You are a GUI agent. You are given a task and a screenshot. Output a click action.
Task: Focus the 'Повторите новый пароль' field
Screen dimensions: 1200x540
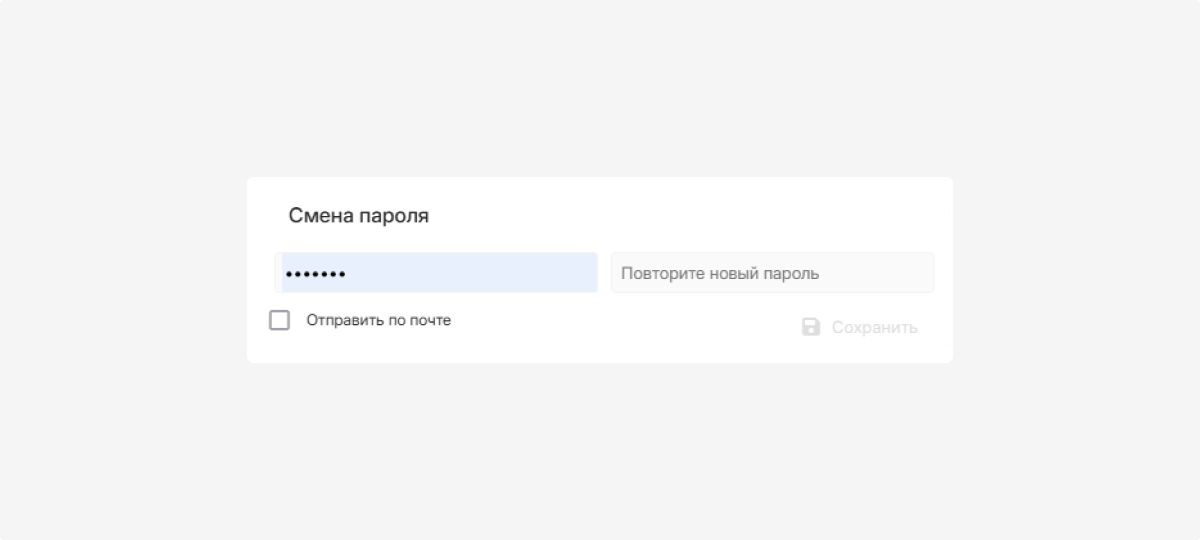coord(772,273)
